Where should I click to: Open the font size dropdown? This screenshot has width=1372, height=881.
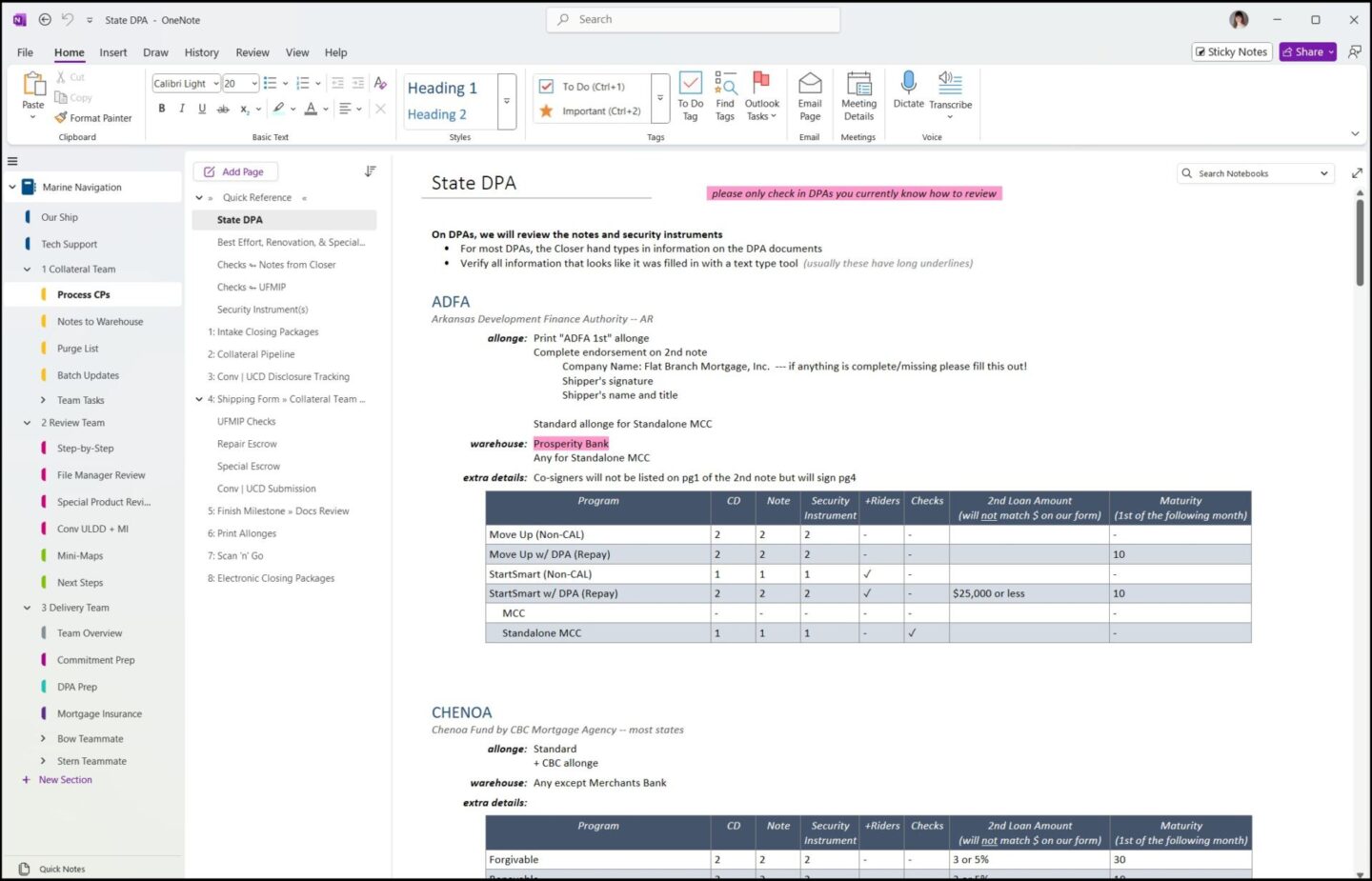pos(253,84)
